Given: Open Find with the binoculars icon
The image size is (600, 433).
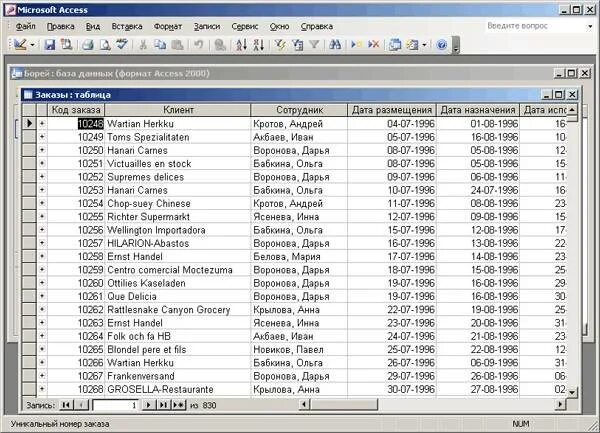Looking at the screenshot, I should click(335, 45).
